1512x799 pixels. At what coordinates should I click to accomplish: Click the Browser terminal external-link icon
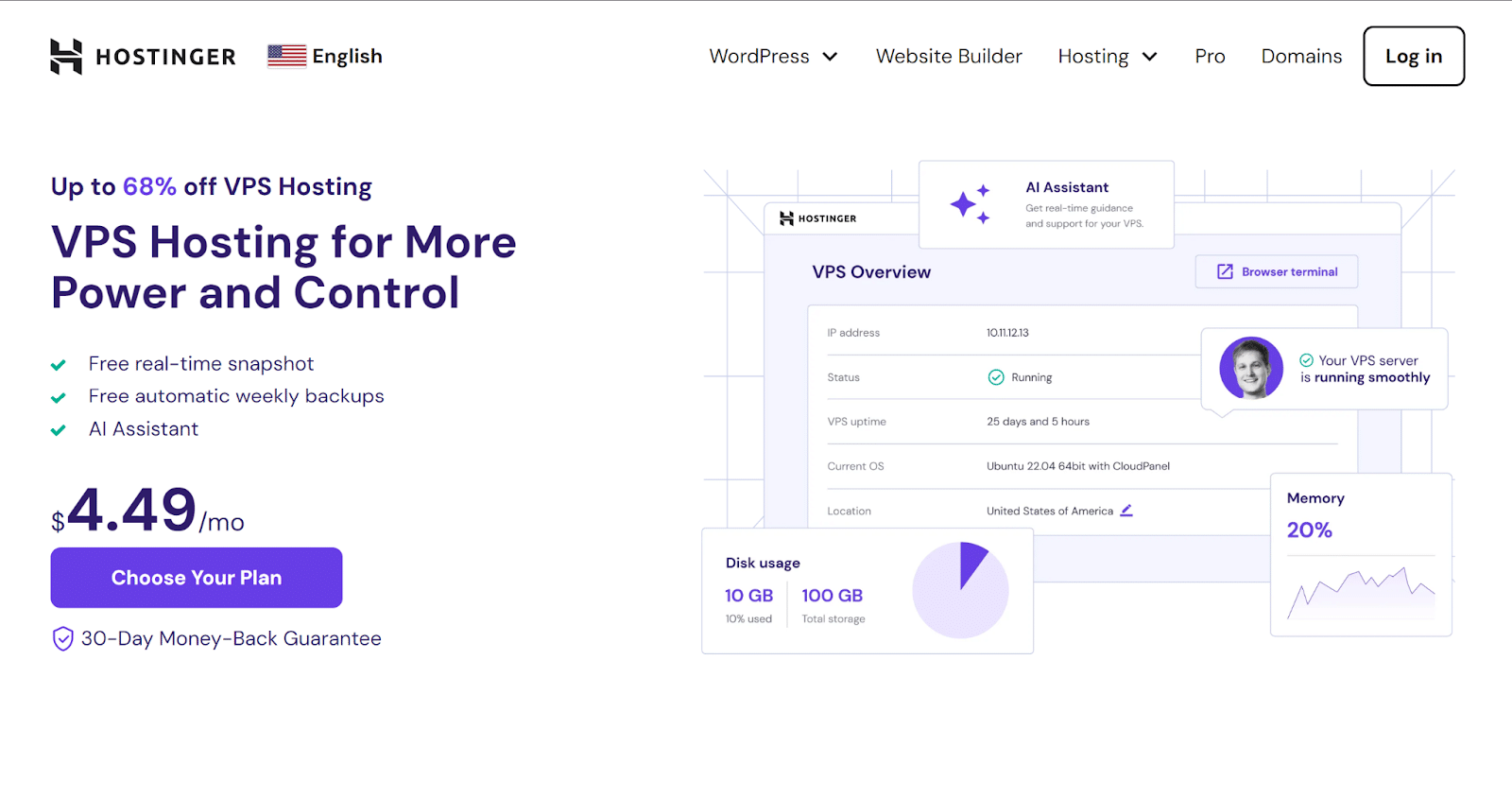pos(1225,271)
